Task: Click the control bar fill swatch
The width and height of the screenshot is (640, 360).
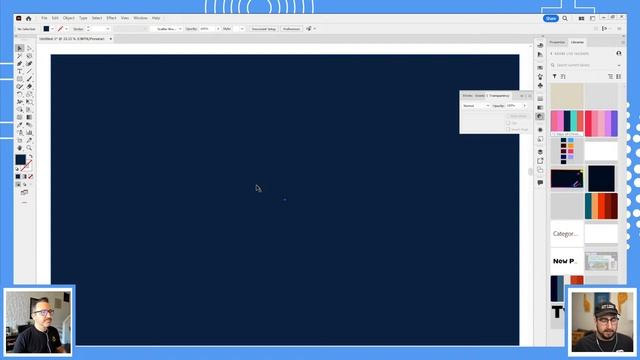Action: tap(46, 29)
